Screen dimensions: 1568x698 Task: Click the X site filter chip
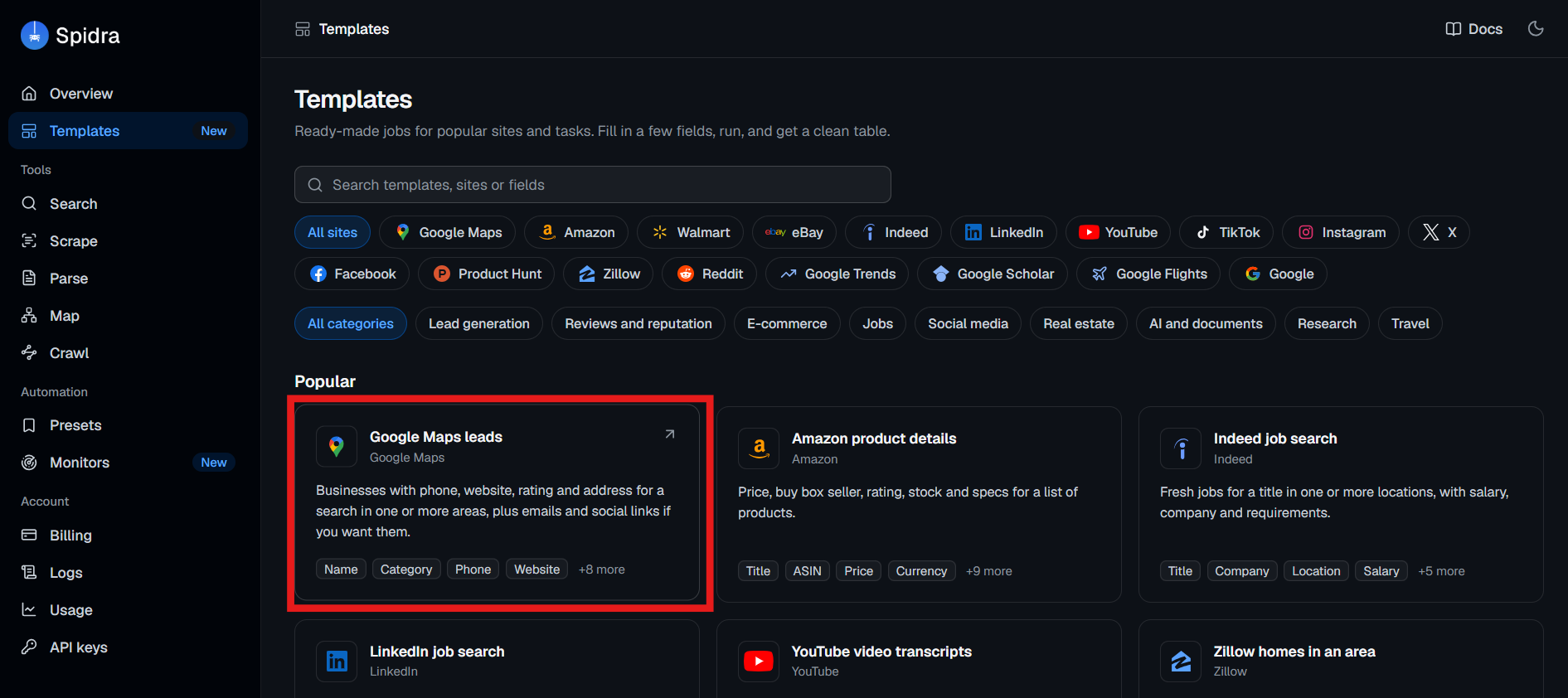tap(1439, 232)
